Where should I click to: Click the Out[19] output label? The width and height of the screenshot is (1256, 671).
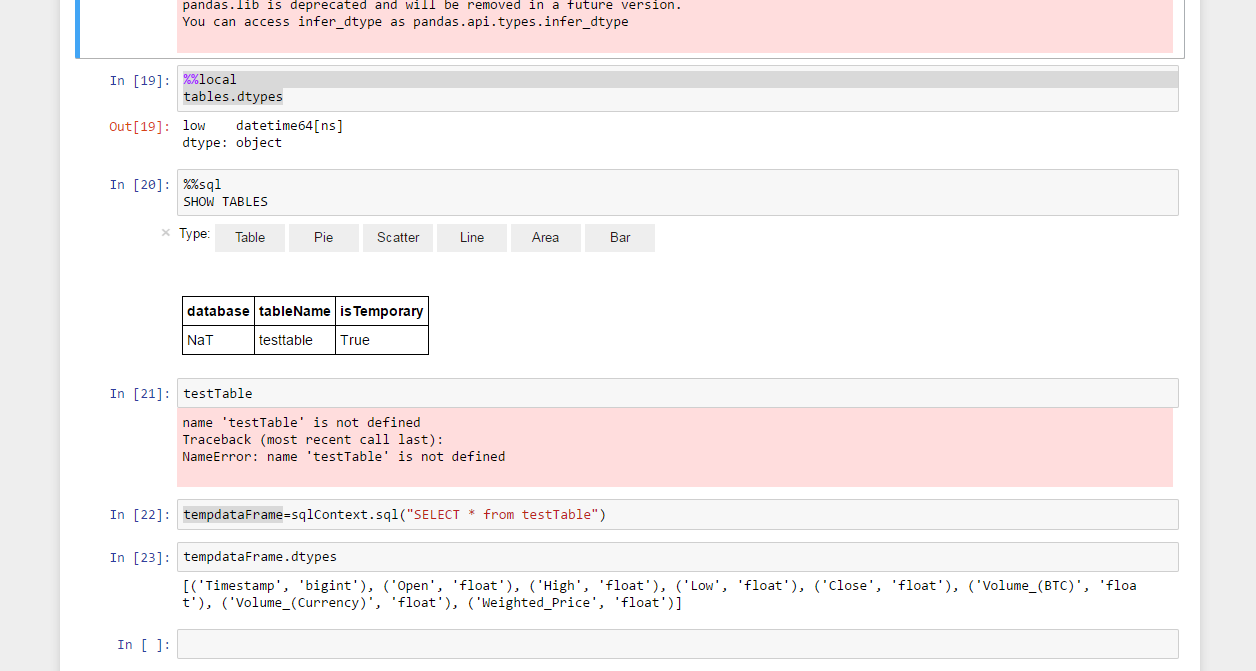click(137, 125)
